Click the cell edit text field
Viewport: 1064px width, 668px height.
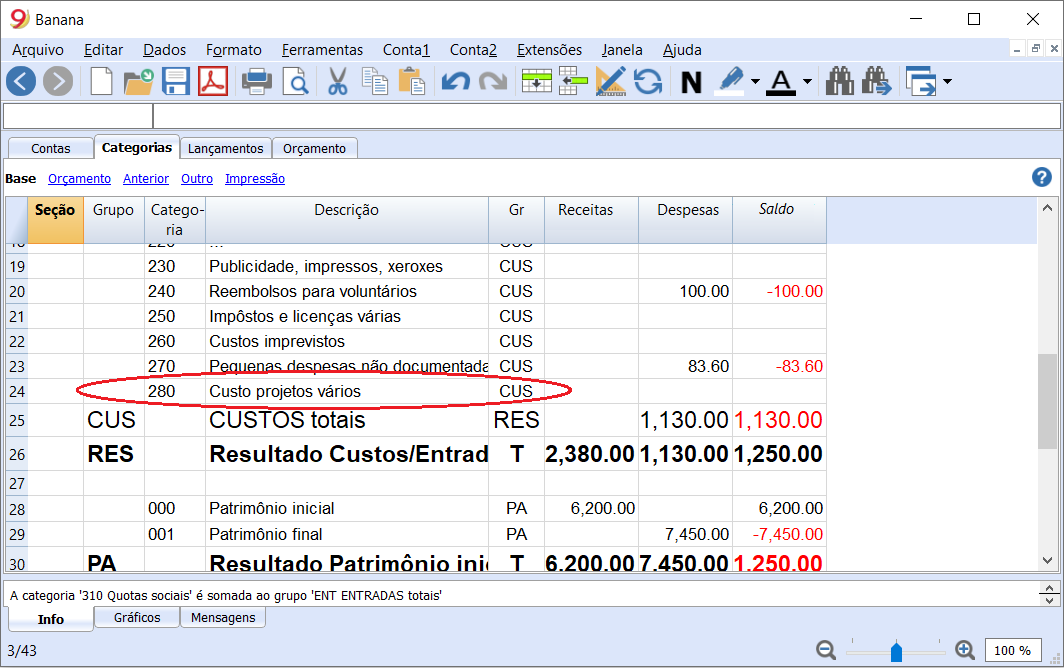(x=607, y=116)
